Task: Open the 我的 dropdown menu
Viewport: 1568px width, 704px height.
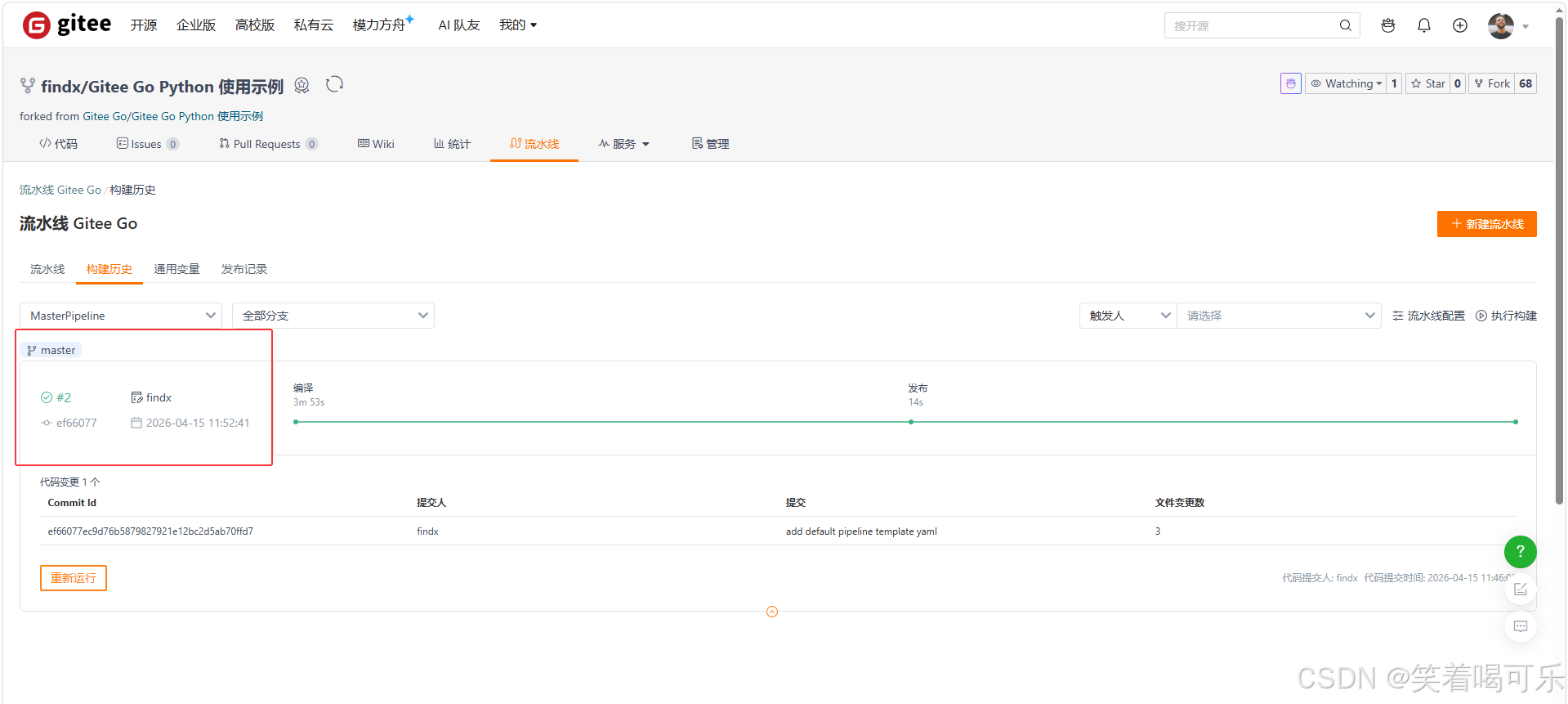Action: point(518,25)
